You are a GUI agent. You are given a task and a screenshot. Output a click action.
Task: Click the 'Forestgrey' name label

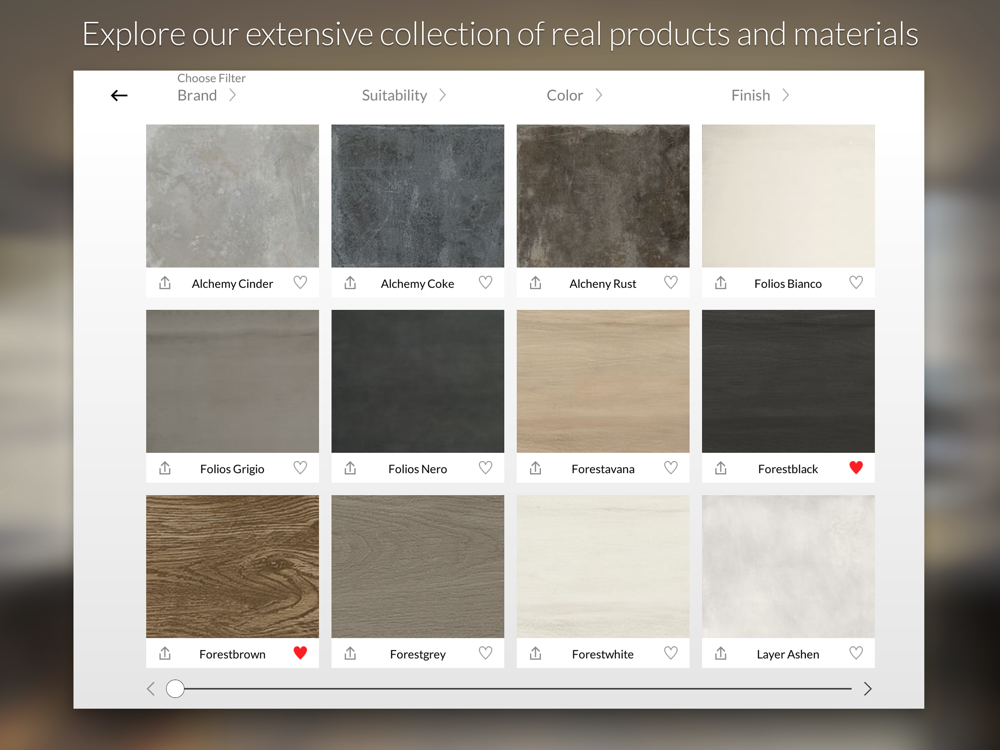(x=418, y=654)
